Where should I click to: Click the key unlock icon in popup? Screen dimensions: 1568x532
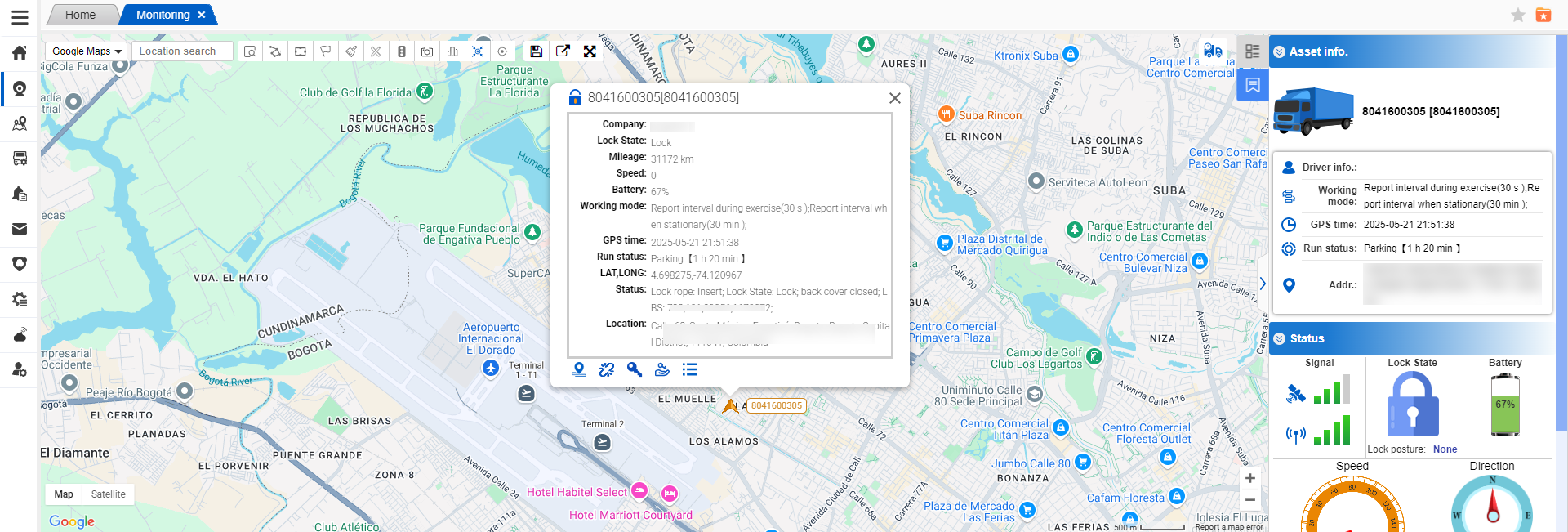click(635, 369)
